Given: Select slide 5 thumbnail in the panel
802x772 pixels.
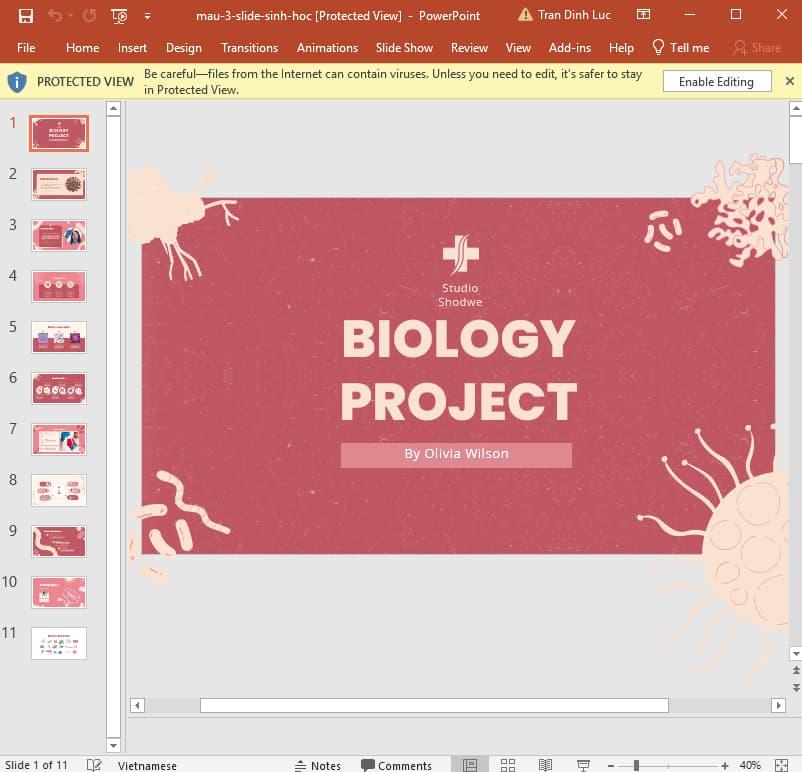Looking at the screenshot, I should [x=58, y=337].
